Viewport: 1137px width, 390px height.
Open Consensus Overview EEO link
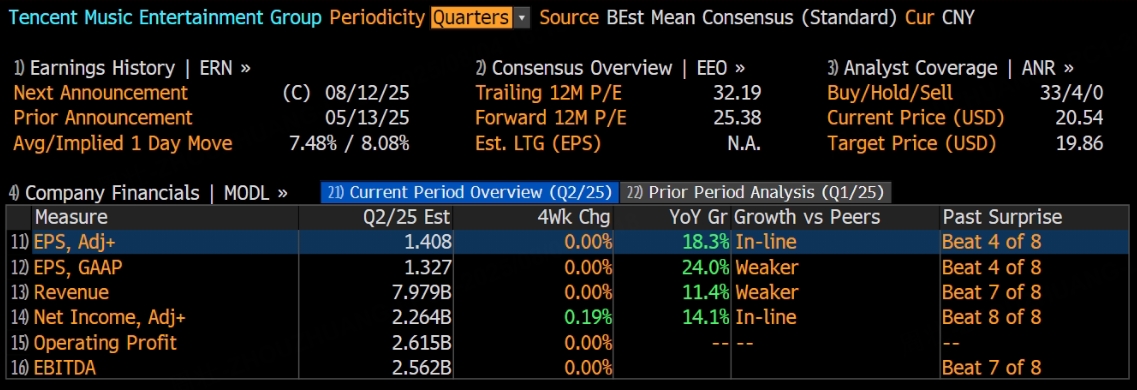click(x=610, y=69)
